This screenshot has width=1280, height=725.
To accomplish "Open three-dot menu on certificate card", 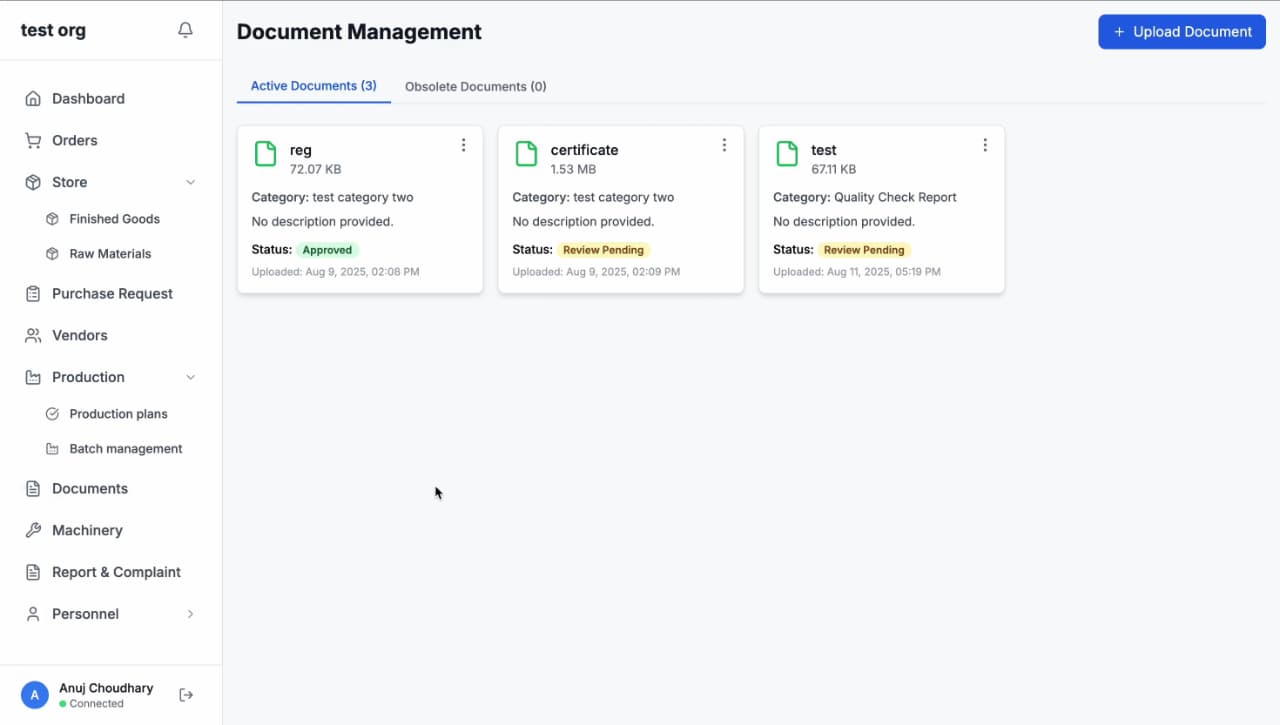I will [724, 145].
